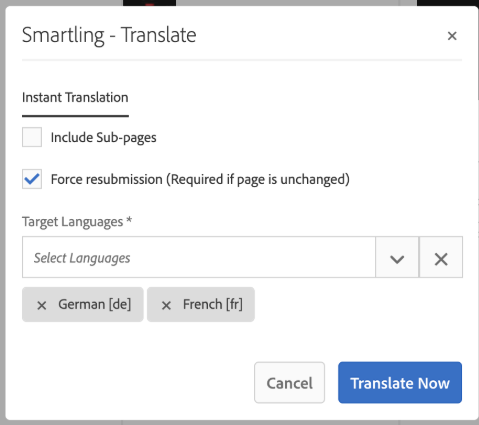This screenshot has width=479, height=425.
Task: Select the French [fr] tag label
Action: point(213,304)
